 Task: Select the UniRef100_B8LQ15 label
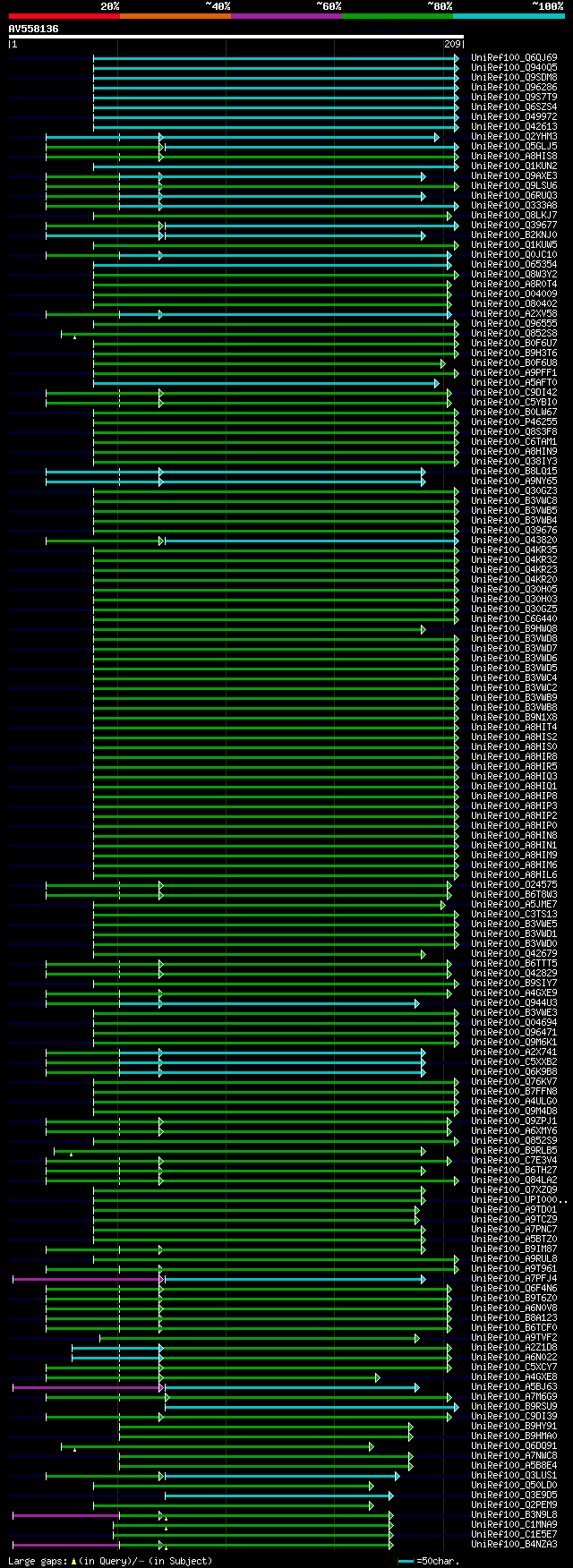point(514,471)
